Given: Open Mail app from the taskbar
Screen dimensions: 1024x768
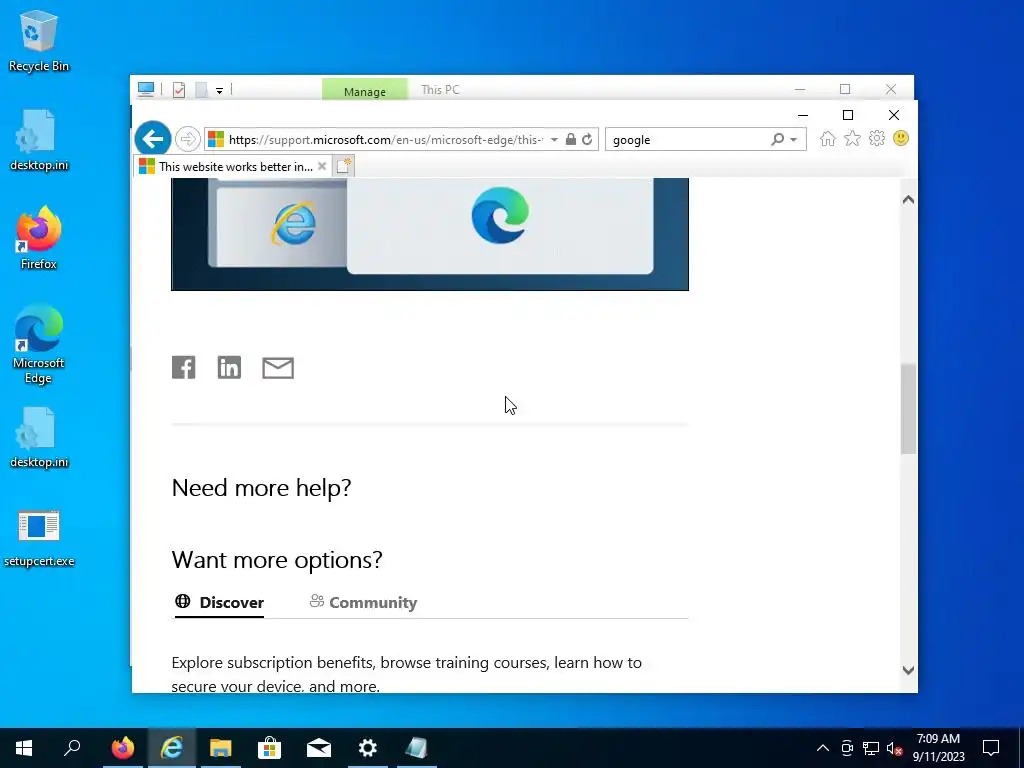Looking at the screenshot, I should click(319, 748).
